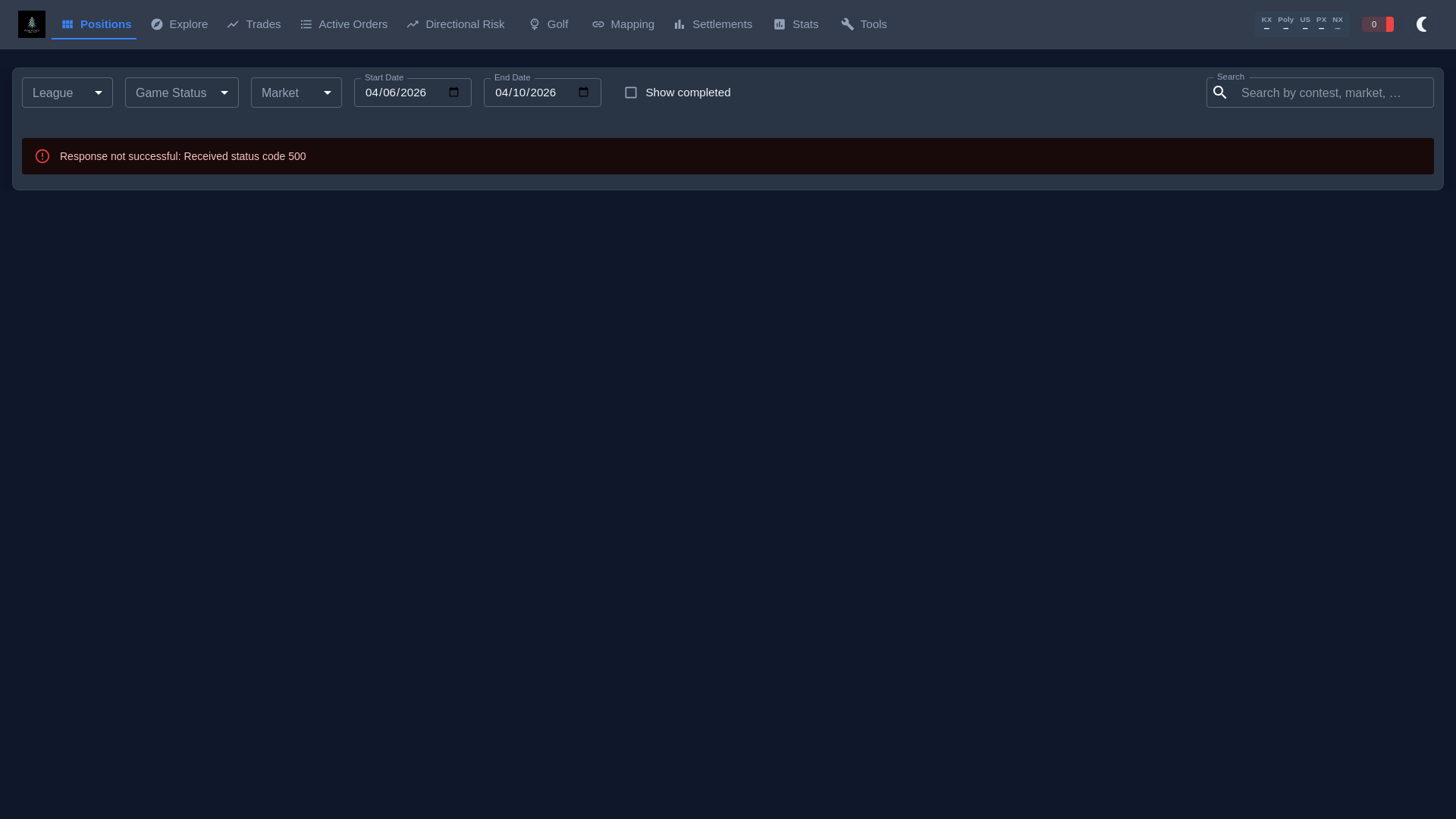Click the Active Orders list icon
This screenshot has width=1456, height=819.
click(x=306, y=24)
